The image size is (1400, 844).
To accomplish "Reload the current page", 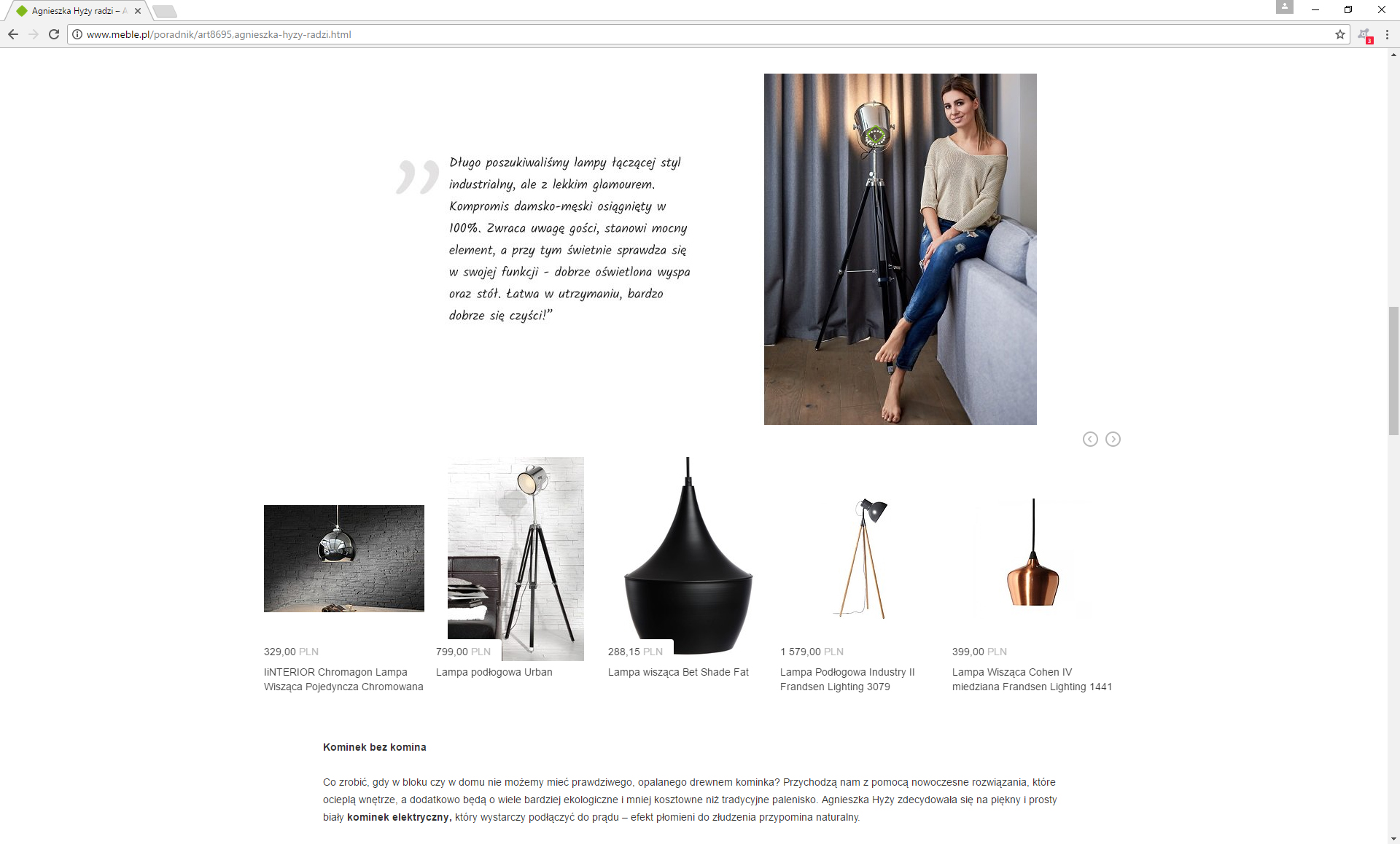I will click(54, 34).
